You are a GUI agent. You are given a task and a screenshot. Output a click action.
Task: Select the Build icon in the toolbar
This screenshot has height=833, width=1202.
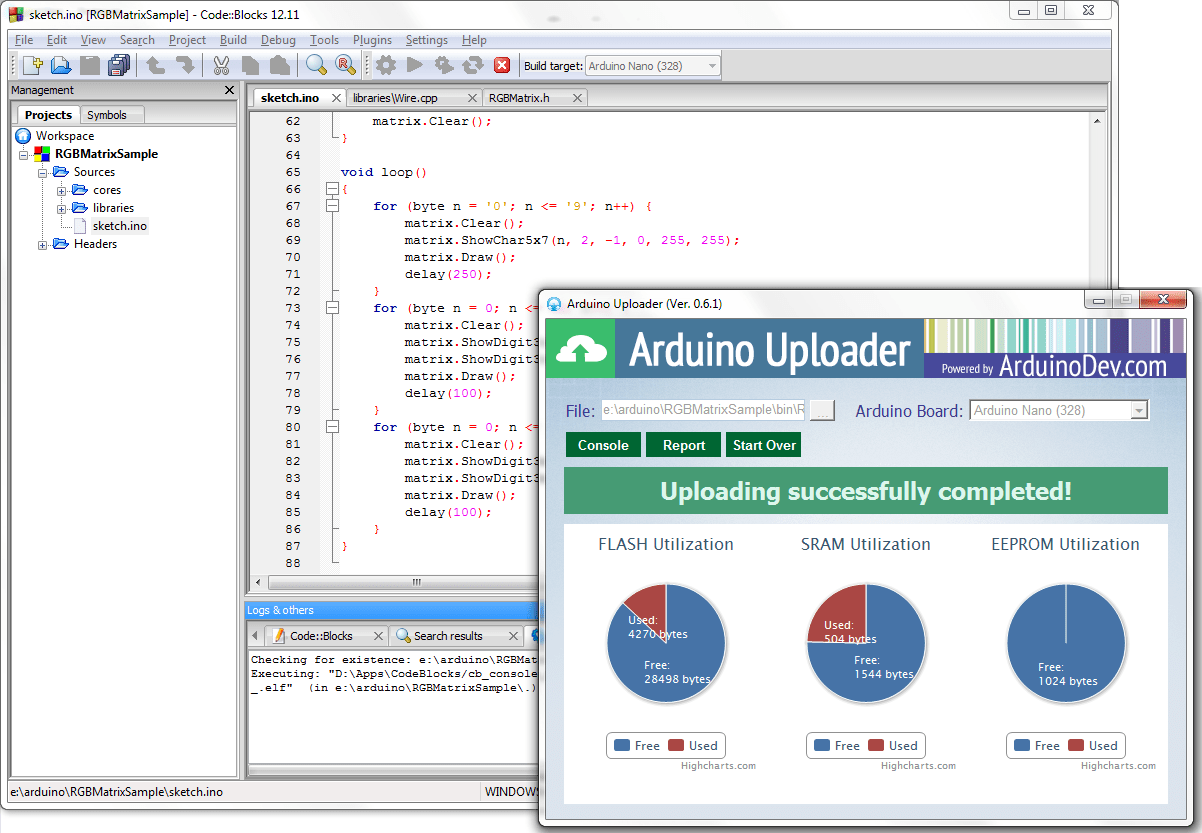pos(387,64)
